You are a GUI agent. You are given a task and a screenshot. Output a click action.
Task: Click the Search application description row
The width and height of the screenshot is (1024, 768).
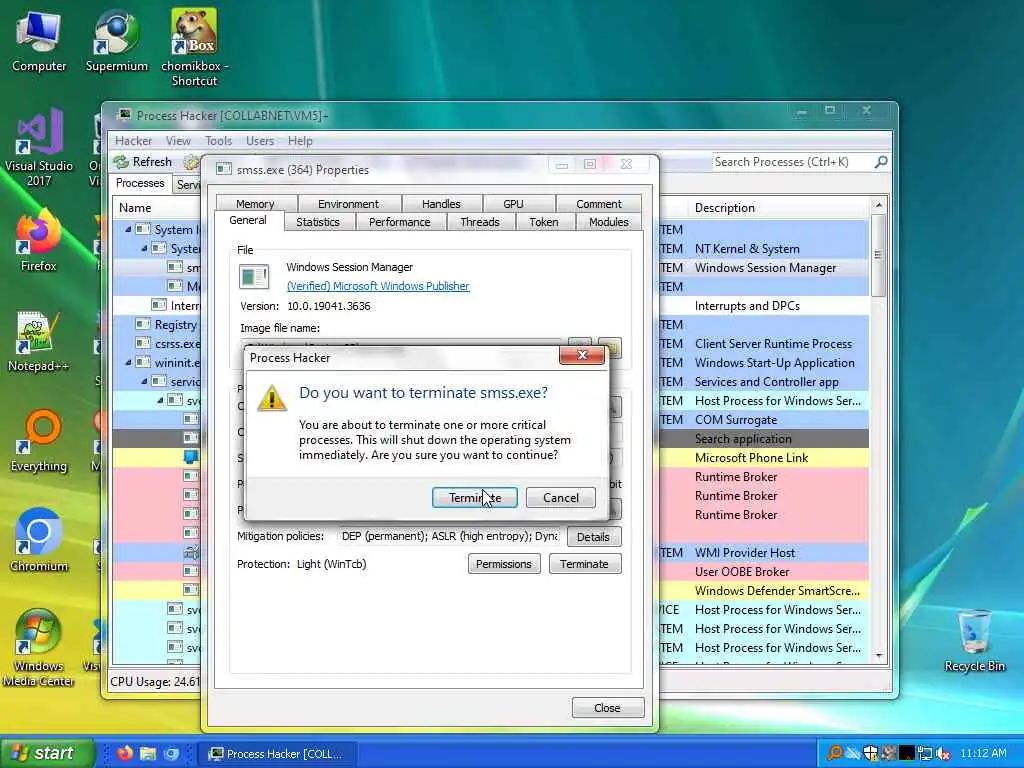[x=743, y=439]
